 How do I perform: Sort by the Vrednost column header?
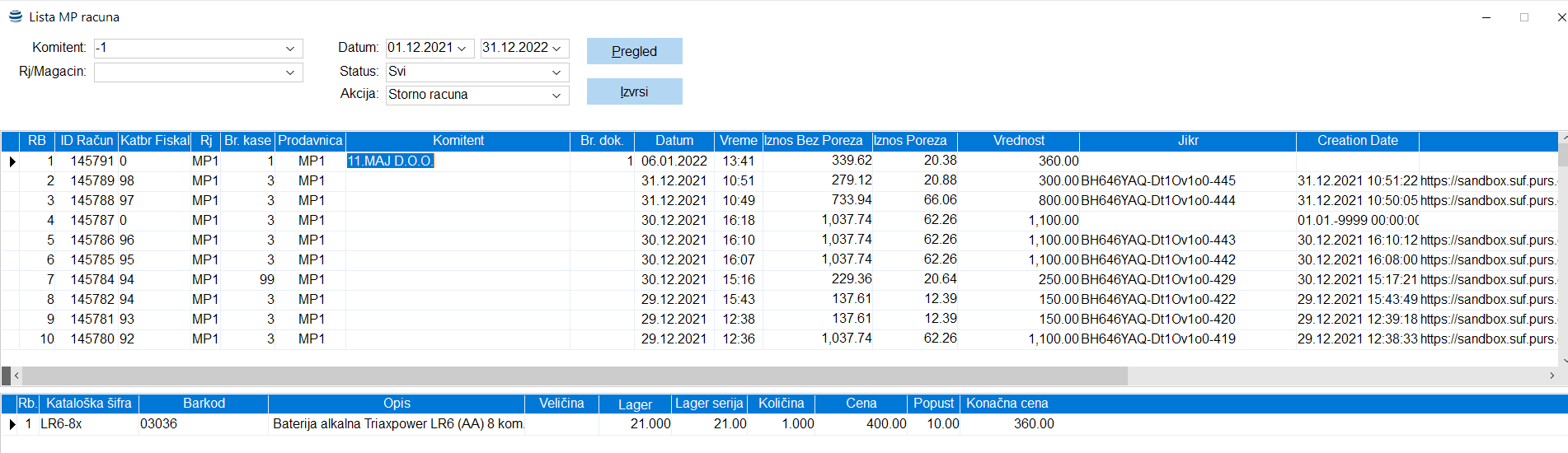pos(1018,141)
